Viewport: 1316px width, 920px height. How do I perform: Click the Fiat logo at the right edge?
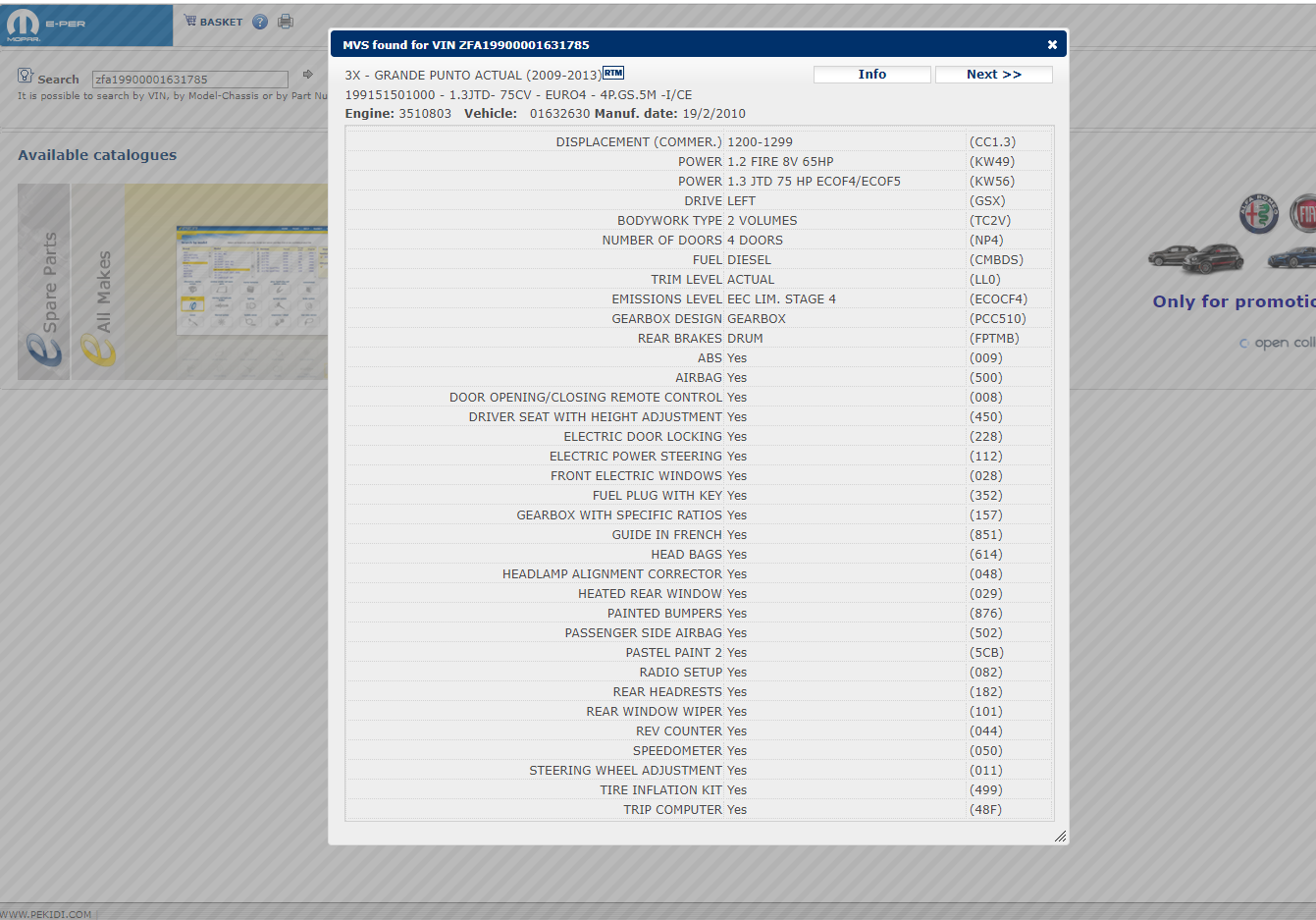[x=1303, y=214]
